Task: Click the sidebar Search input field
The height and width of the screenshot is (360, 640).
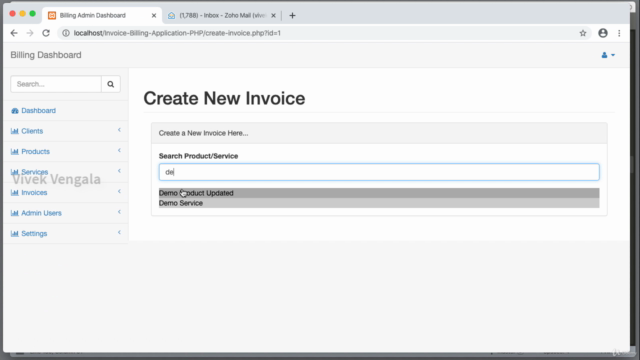Action: 56,84
